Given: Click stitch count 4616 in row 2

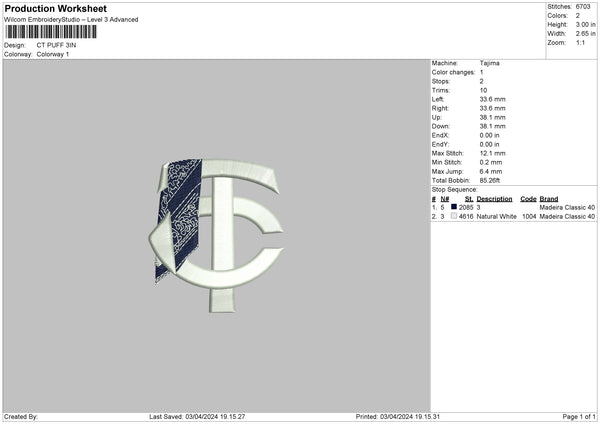Looking at the screenshot, I should pyautogui.click(x=466, y=217).
